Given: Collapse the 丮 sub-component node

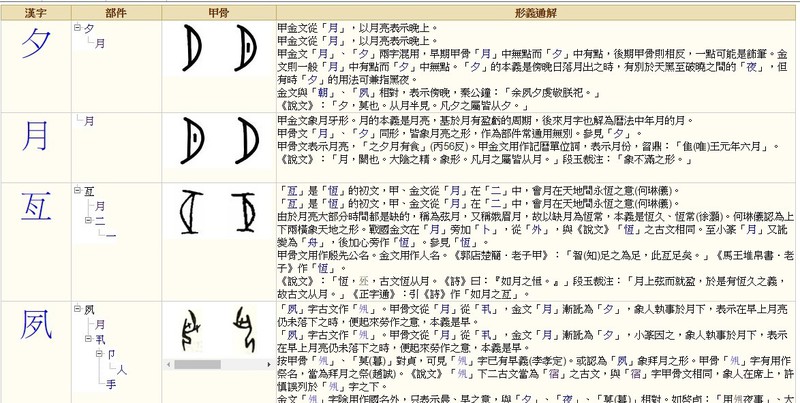Looking at the screenshot, I should [89, 339].
